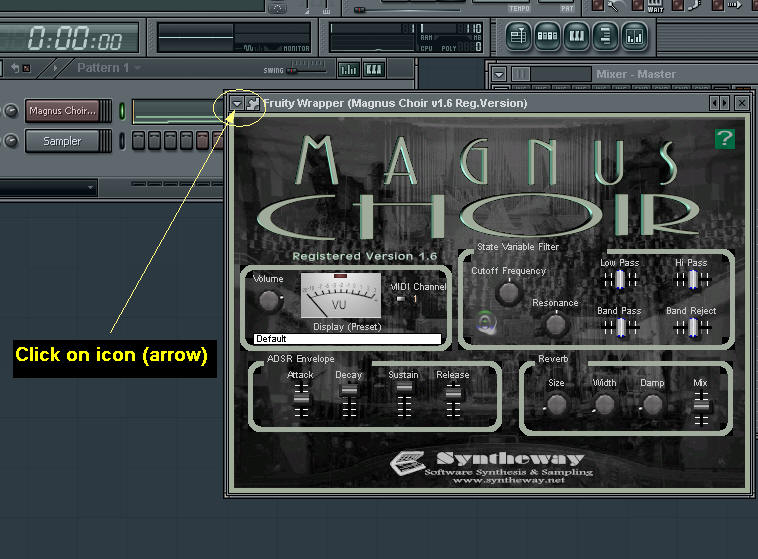This screenshot has height=559, width=758.
Task: Click the CPU and RAM usage panel
Action: point(406,37)
